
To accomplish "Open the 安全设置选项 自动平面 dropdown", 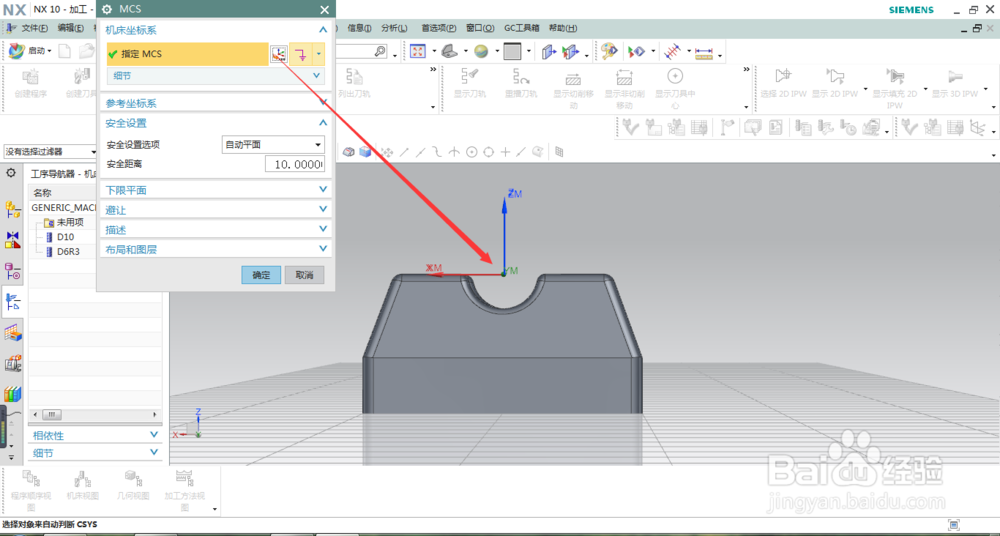I will pyautogui.click(x=273, y=144).
